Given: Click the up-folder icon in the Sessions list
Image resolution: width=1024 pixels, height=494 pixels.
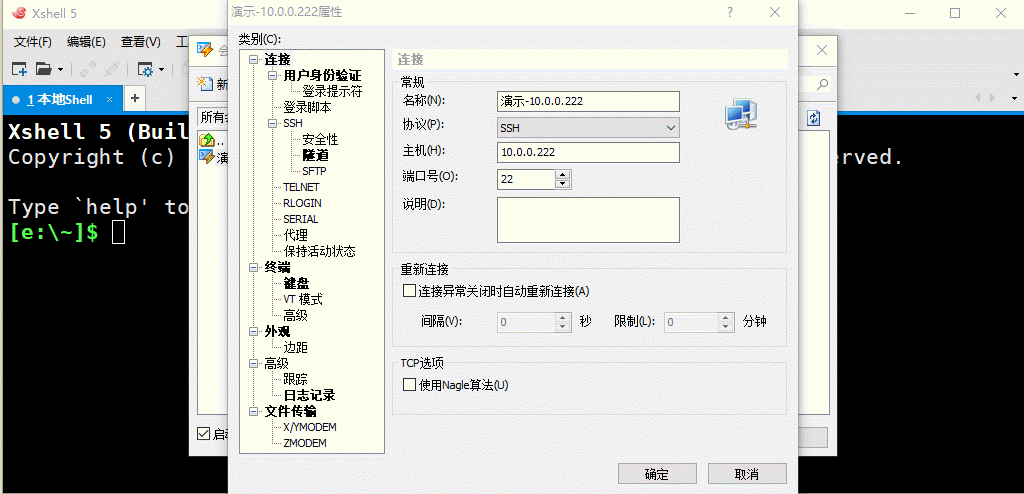Looking at the screenshot, I should tap(206, 140).
